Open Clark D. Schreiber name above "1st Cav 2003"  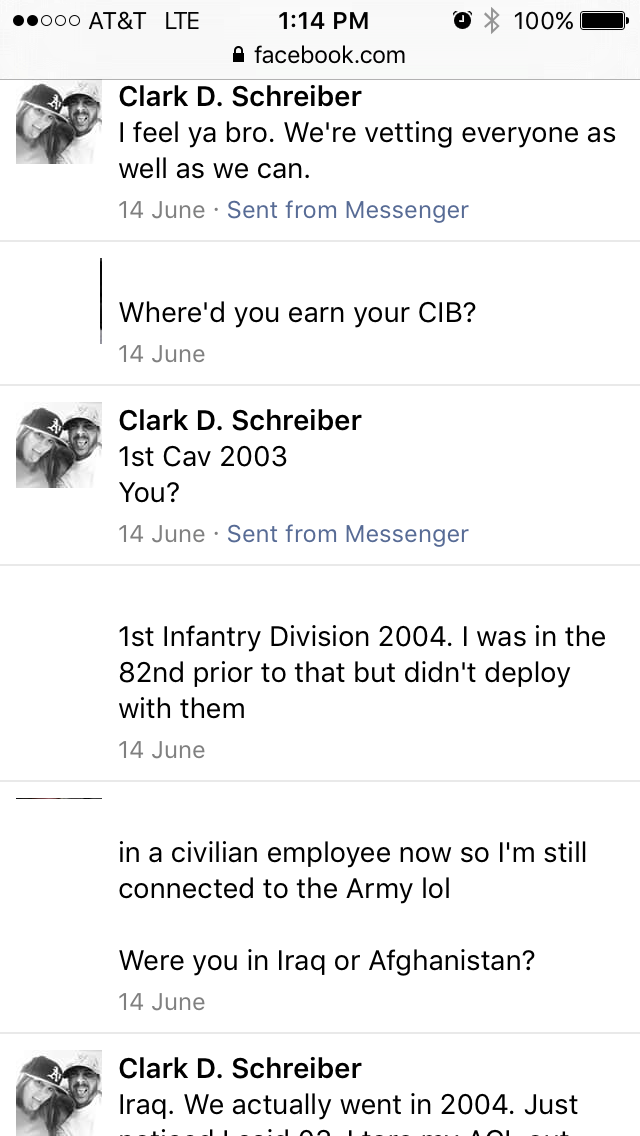click(x=240, y=420)
